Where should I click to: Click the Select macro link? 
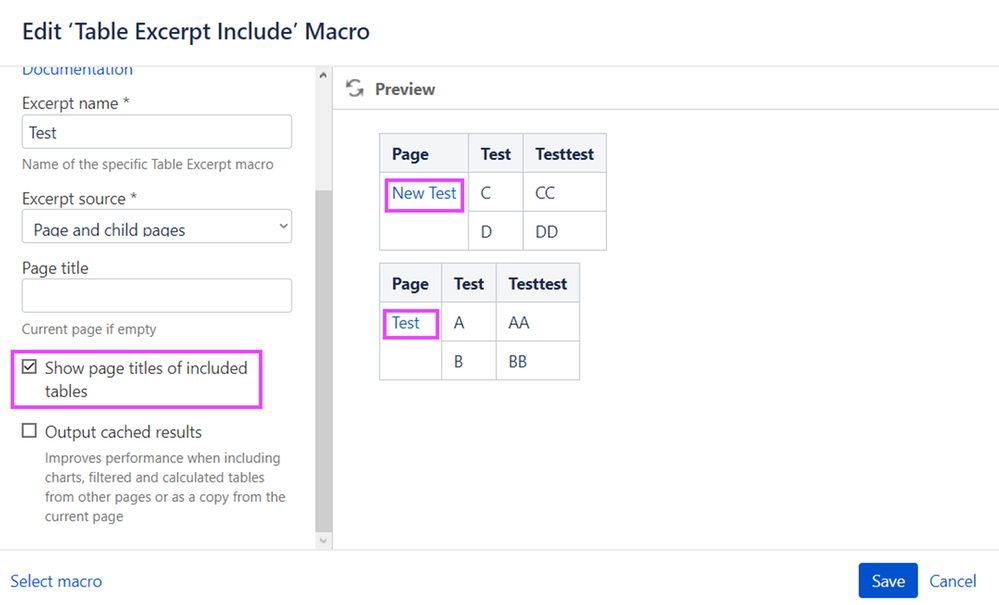[56, 581]
